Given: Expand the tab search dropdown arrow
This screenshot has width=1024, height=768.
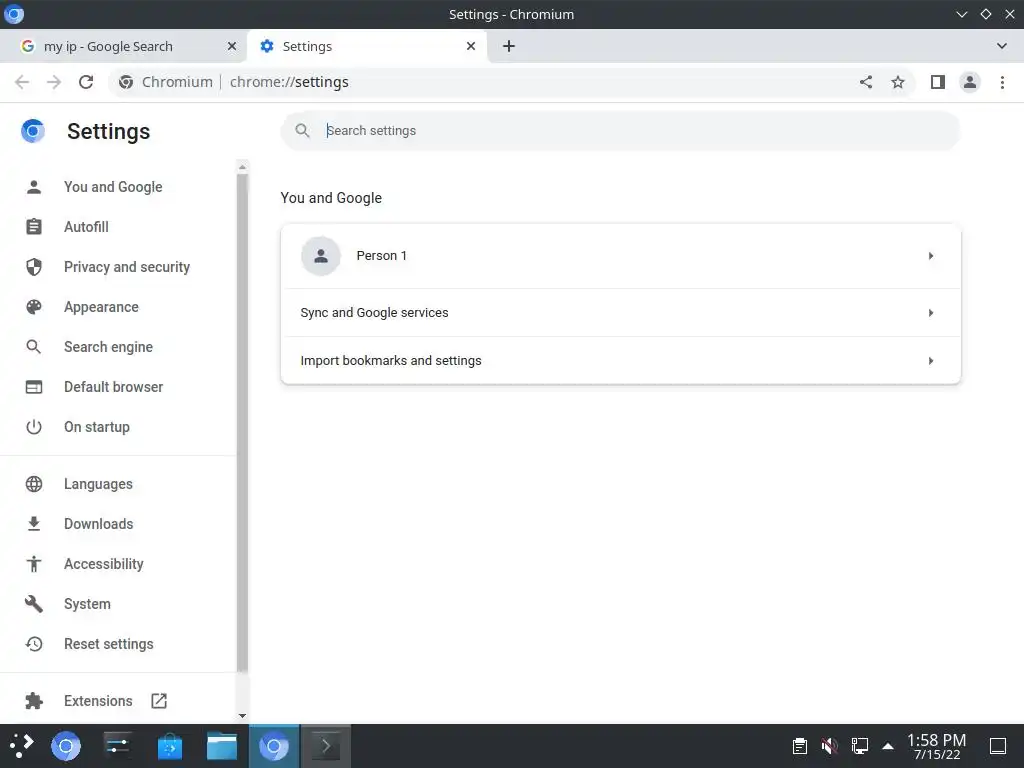Looking at the screenshot, I should click(x=1002, y=46).
